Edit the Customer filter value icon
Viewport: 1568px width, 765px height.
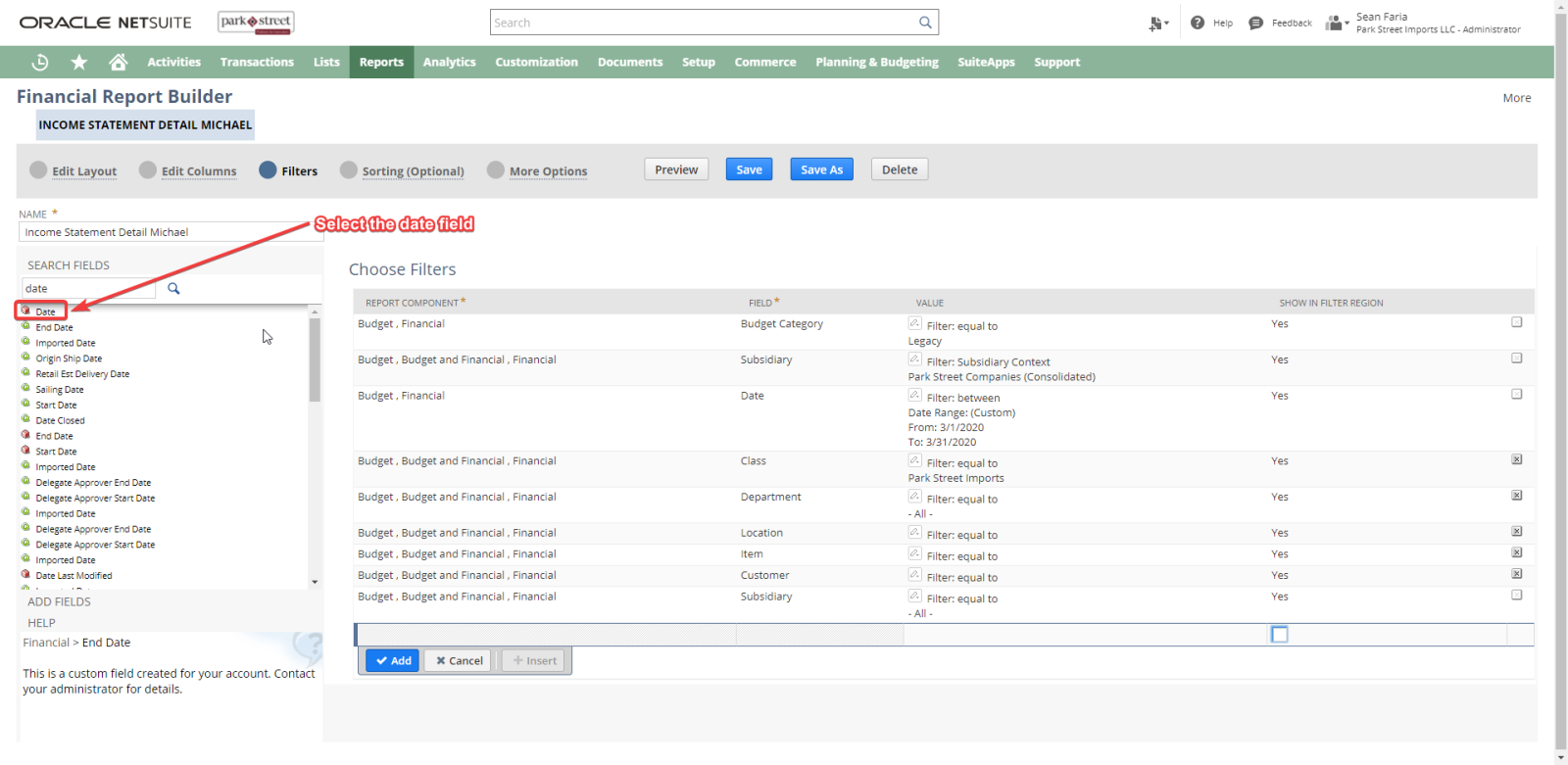(914, 575)
